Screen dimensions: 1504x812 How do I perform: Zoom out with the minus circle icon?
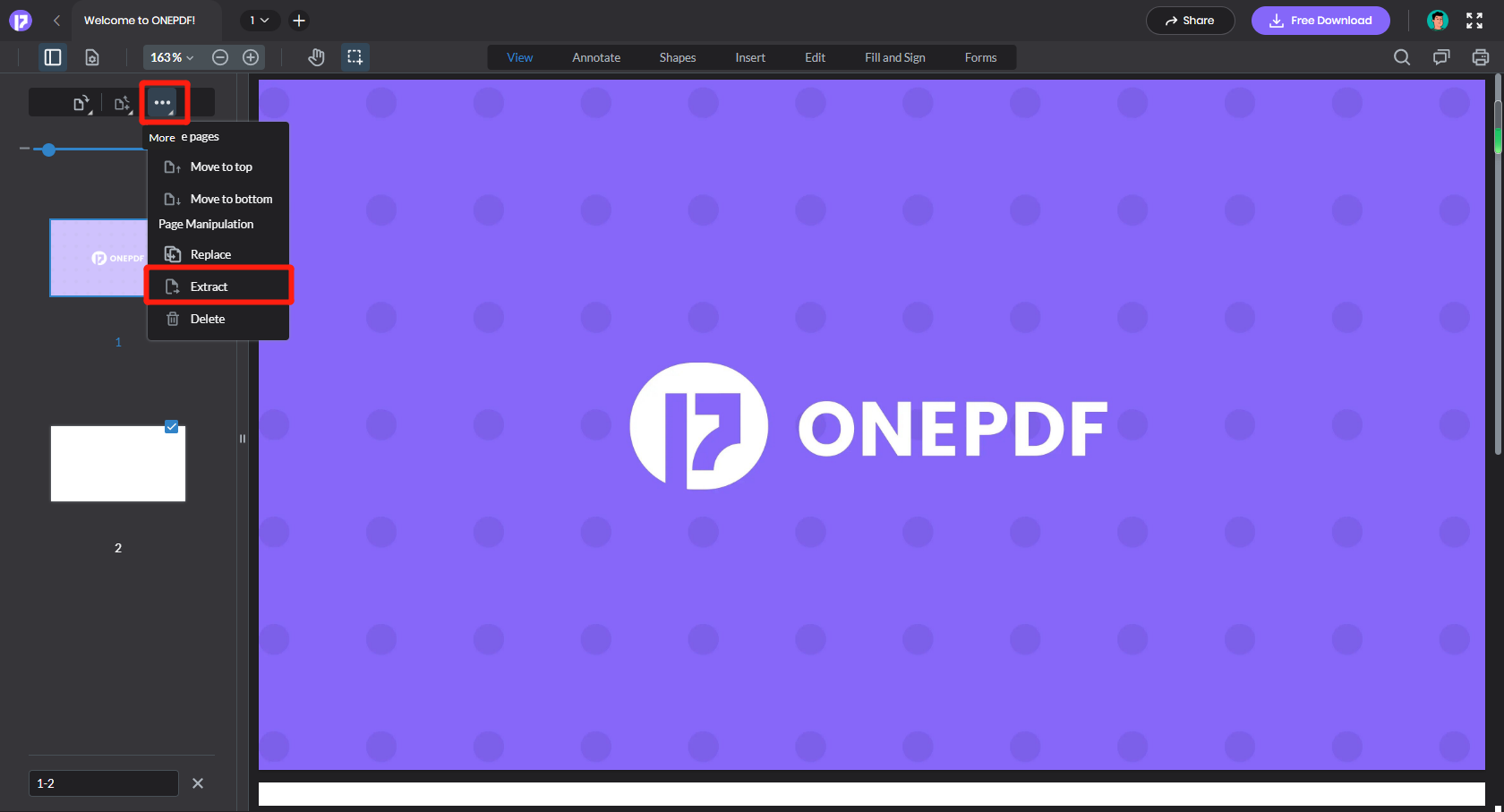(220, 57)
